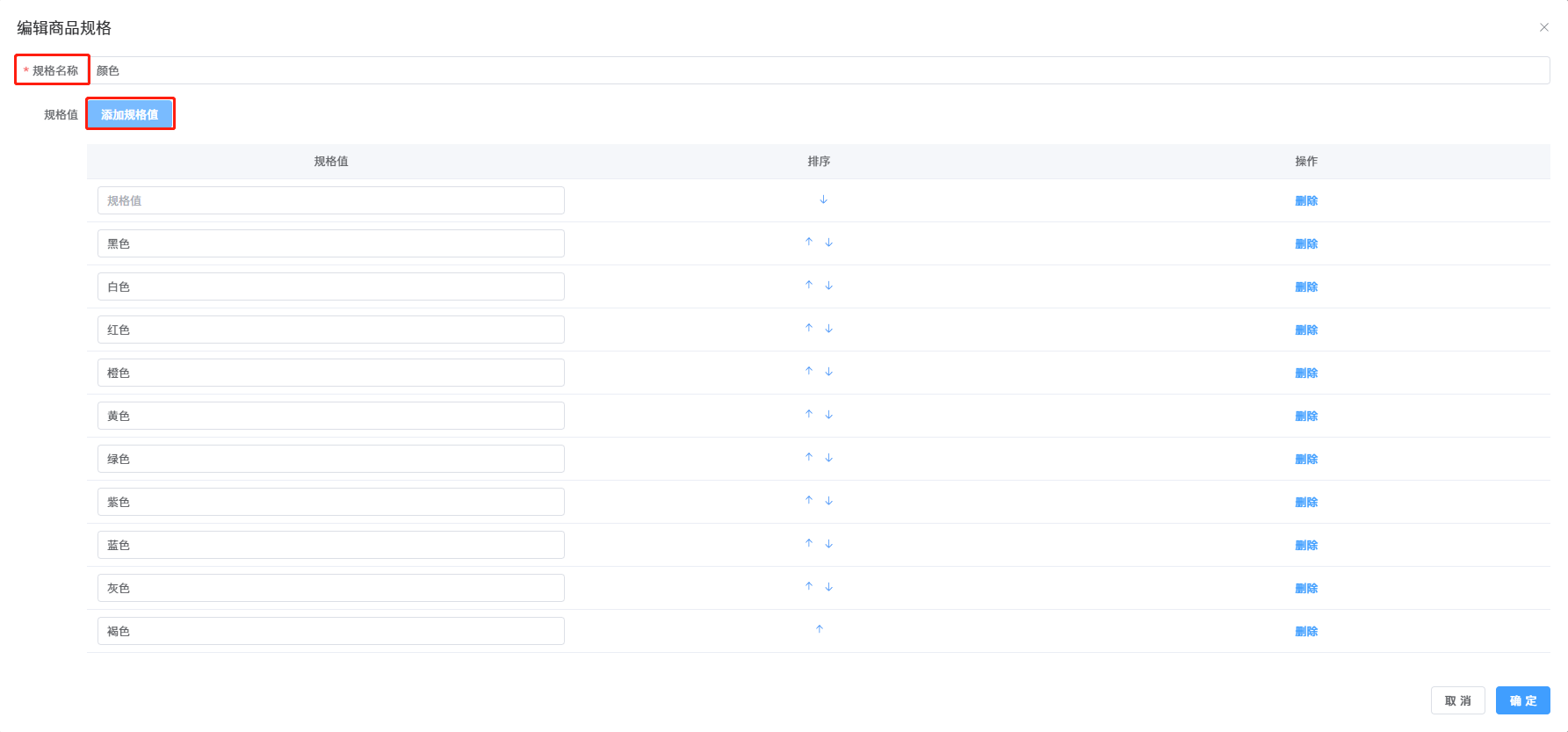The width and height of the screenshot is (1568, 732).
Task: Move the 褐色 row up
Action: pyautogui.click(x=819, y=629)
